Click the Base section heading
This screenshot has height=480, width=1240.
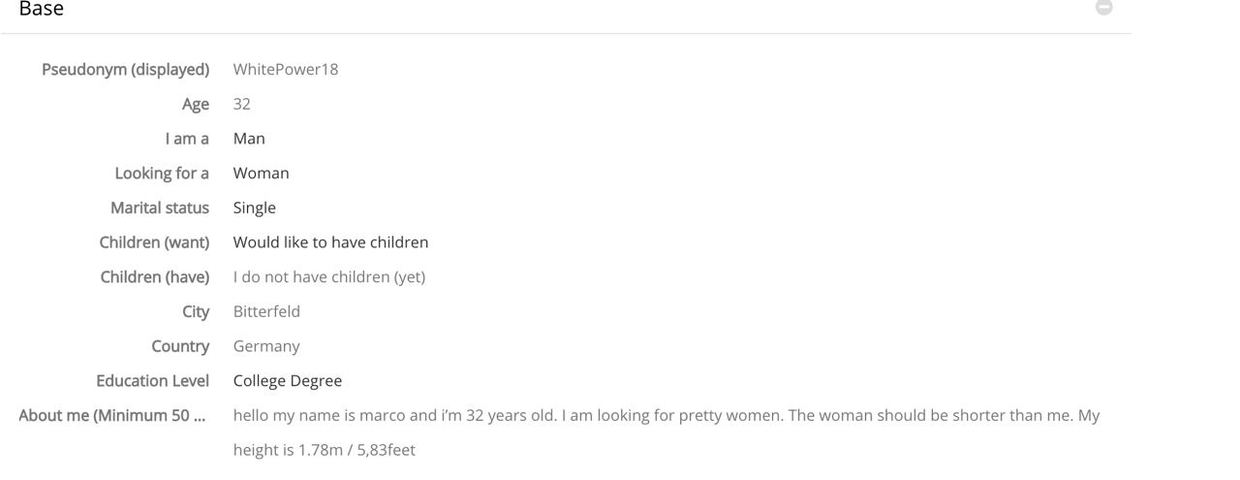tap(42, 9)
